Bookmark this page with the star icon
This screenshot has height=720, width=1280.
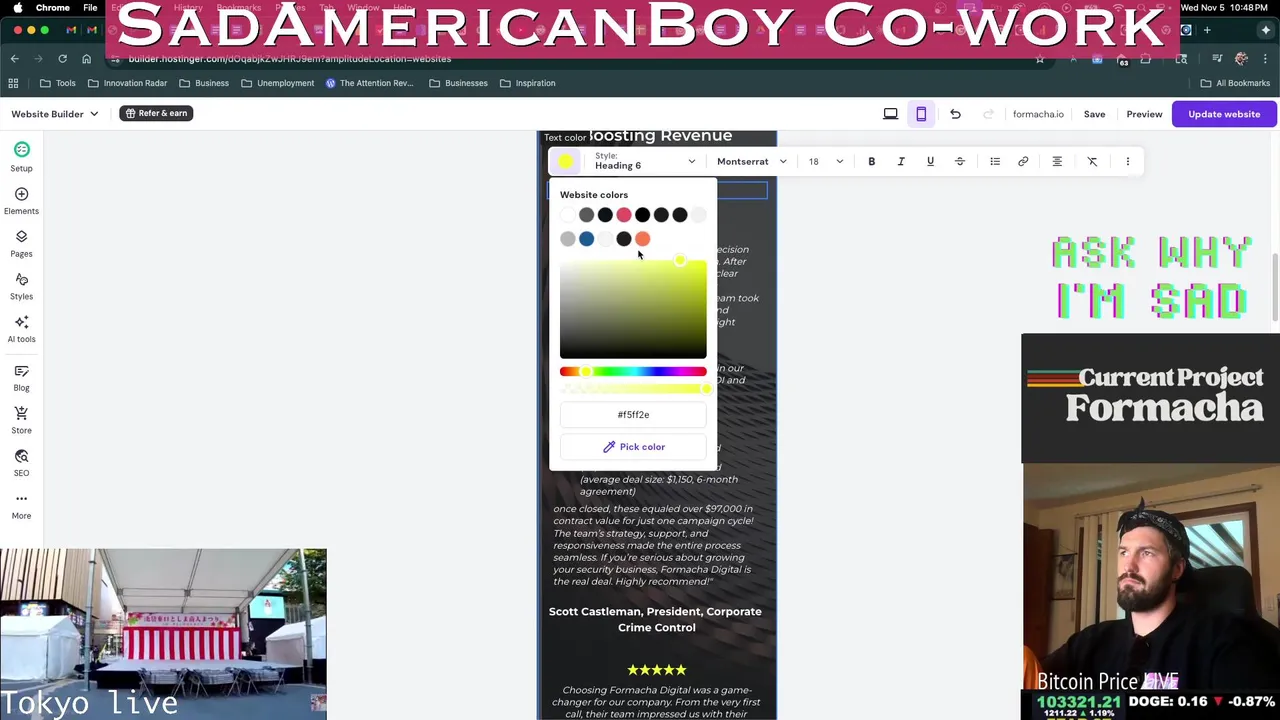1040,59
